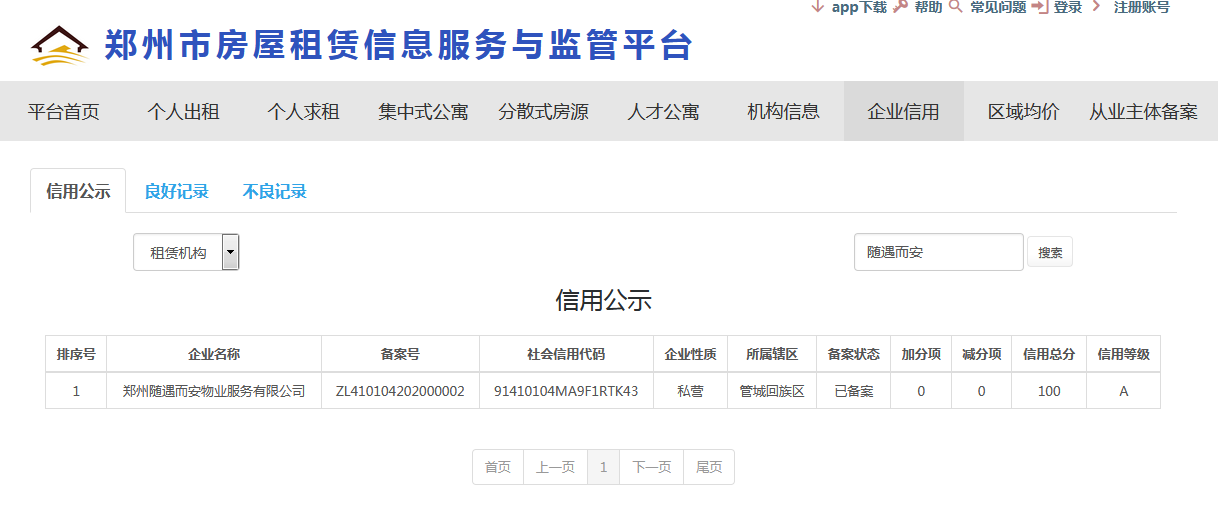
Task: Click the 首页 pagination button
Action: tap(498, 467)
